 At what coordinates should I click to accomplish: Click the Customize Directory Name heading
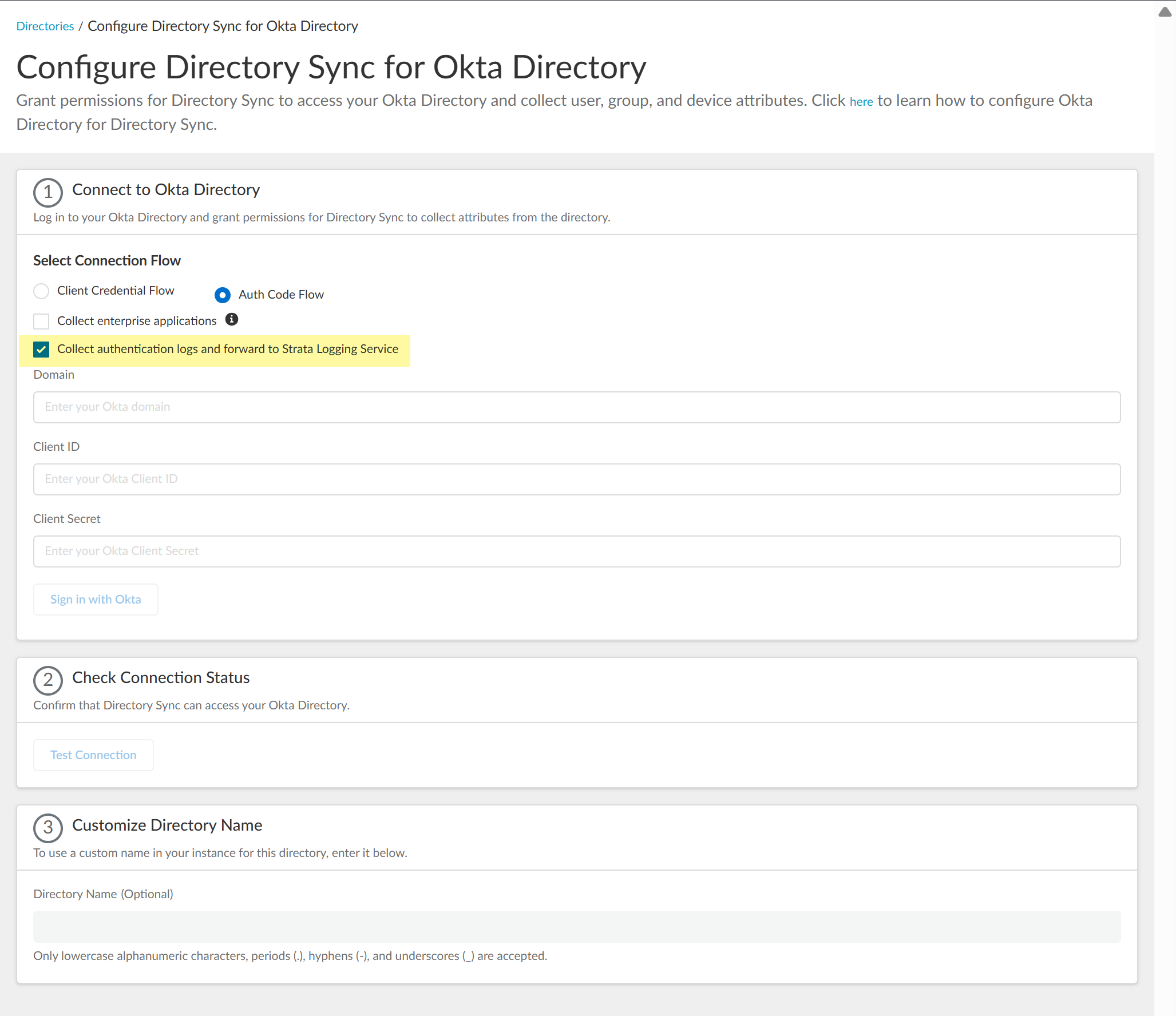[167, 826]
